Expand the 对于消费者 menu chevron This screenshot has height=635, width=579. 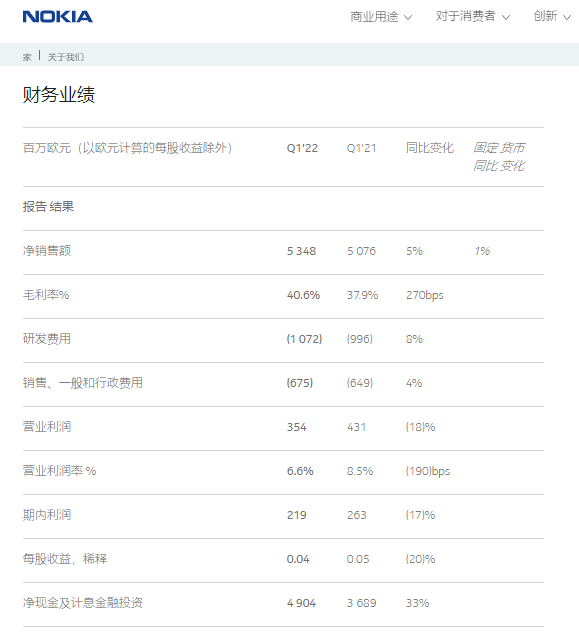(x=506, y=17)
